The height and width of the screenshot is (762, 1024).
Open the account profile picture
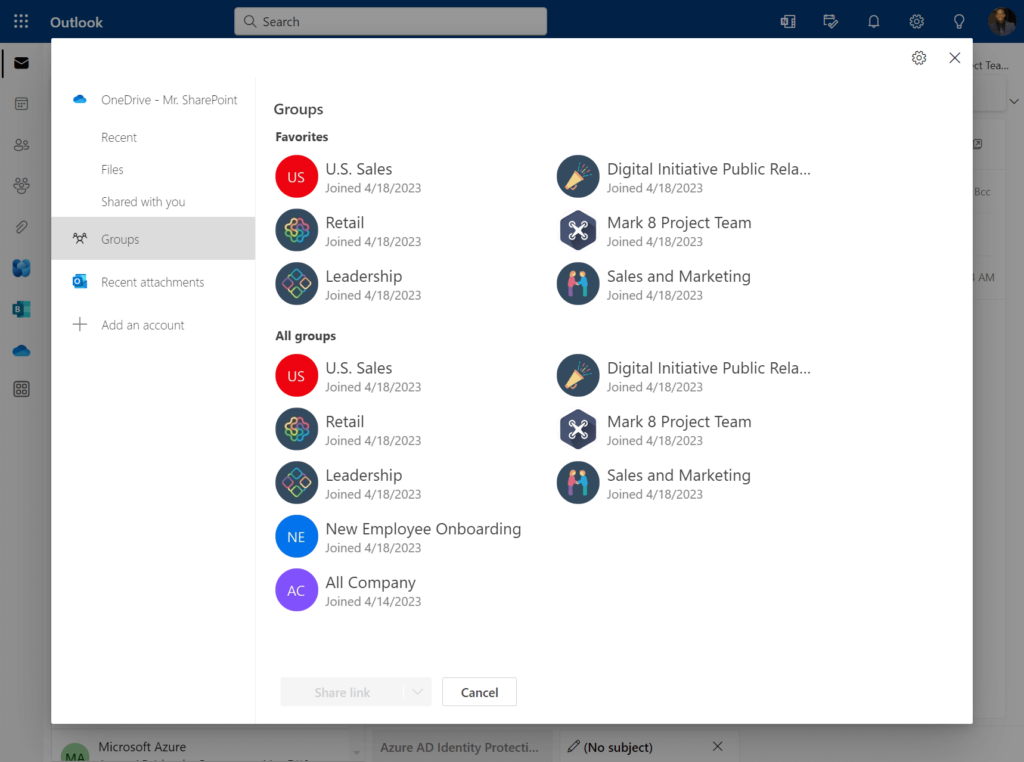tap(1001, 22)
